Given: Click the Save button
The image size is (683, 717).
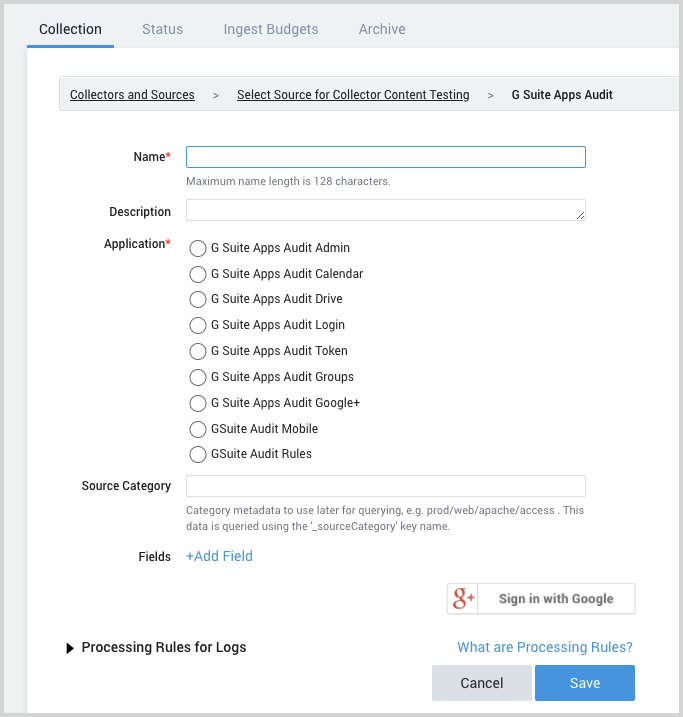Looking at the screenshot, I should 585,683.
